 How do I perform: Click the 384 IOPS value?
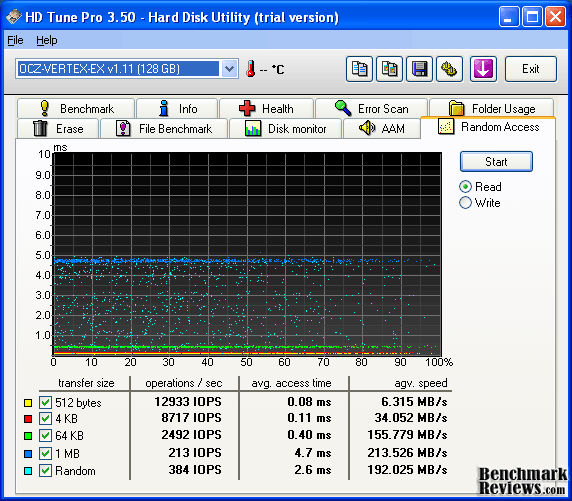pos(195,470)
